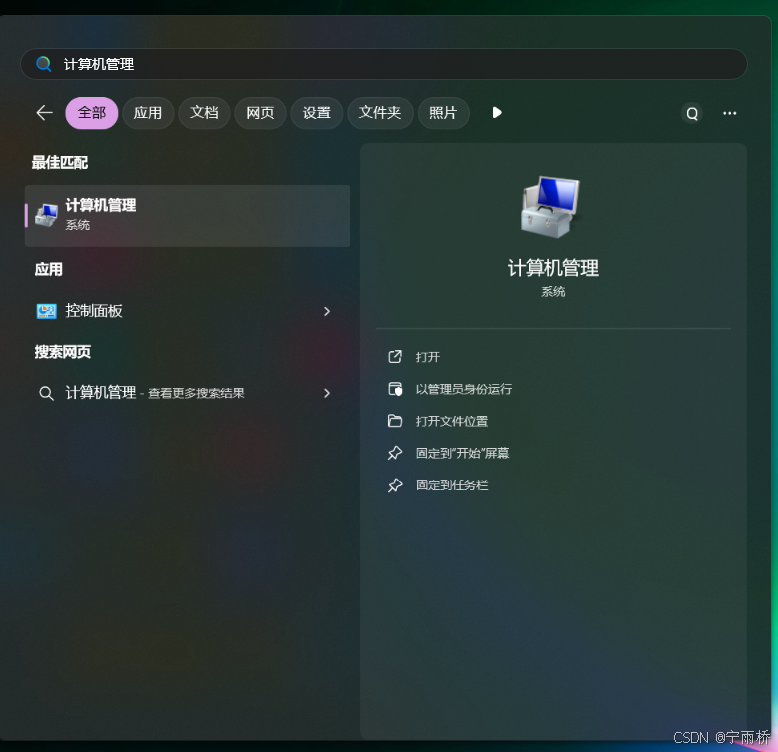Click the small 计算机管理 icon in best match
The width and height of the screenshot is (778, 752).
[x=47, y=215]
